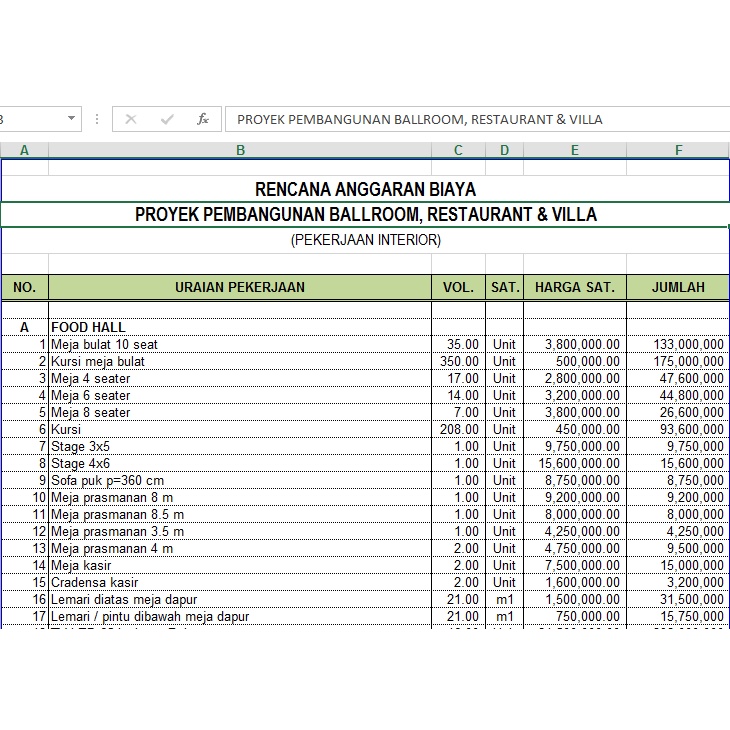Open the Name Box dropdown arrow
This screenshot has height=730, width=730.
click(x=71, y=119)
